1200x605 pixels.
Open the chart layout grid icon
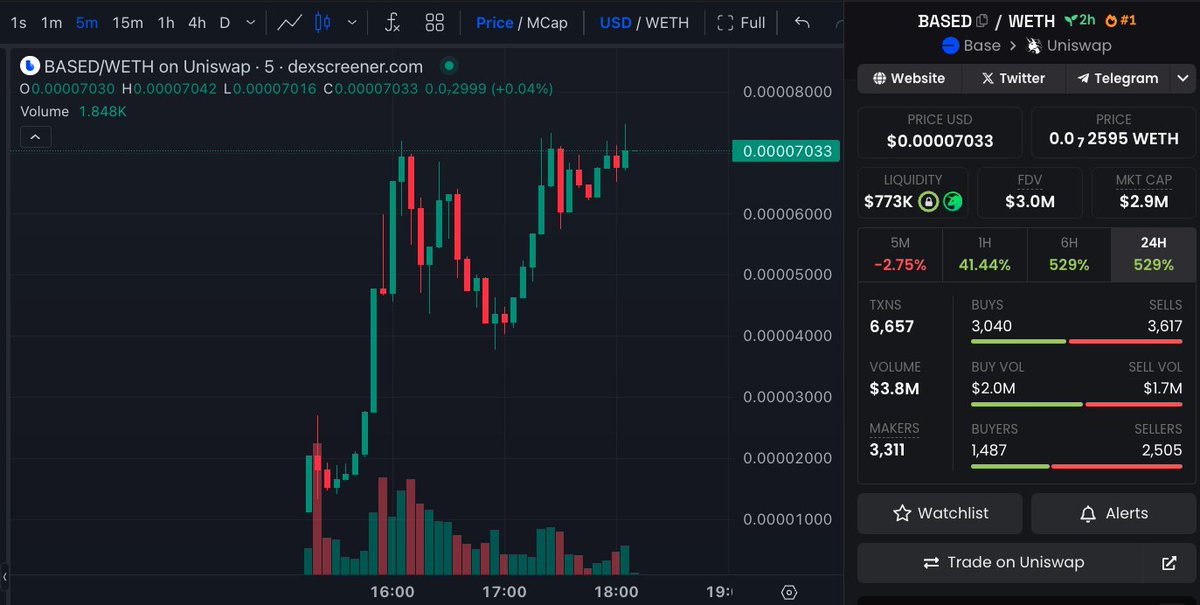(x=434, y=22)
